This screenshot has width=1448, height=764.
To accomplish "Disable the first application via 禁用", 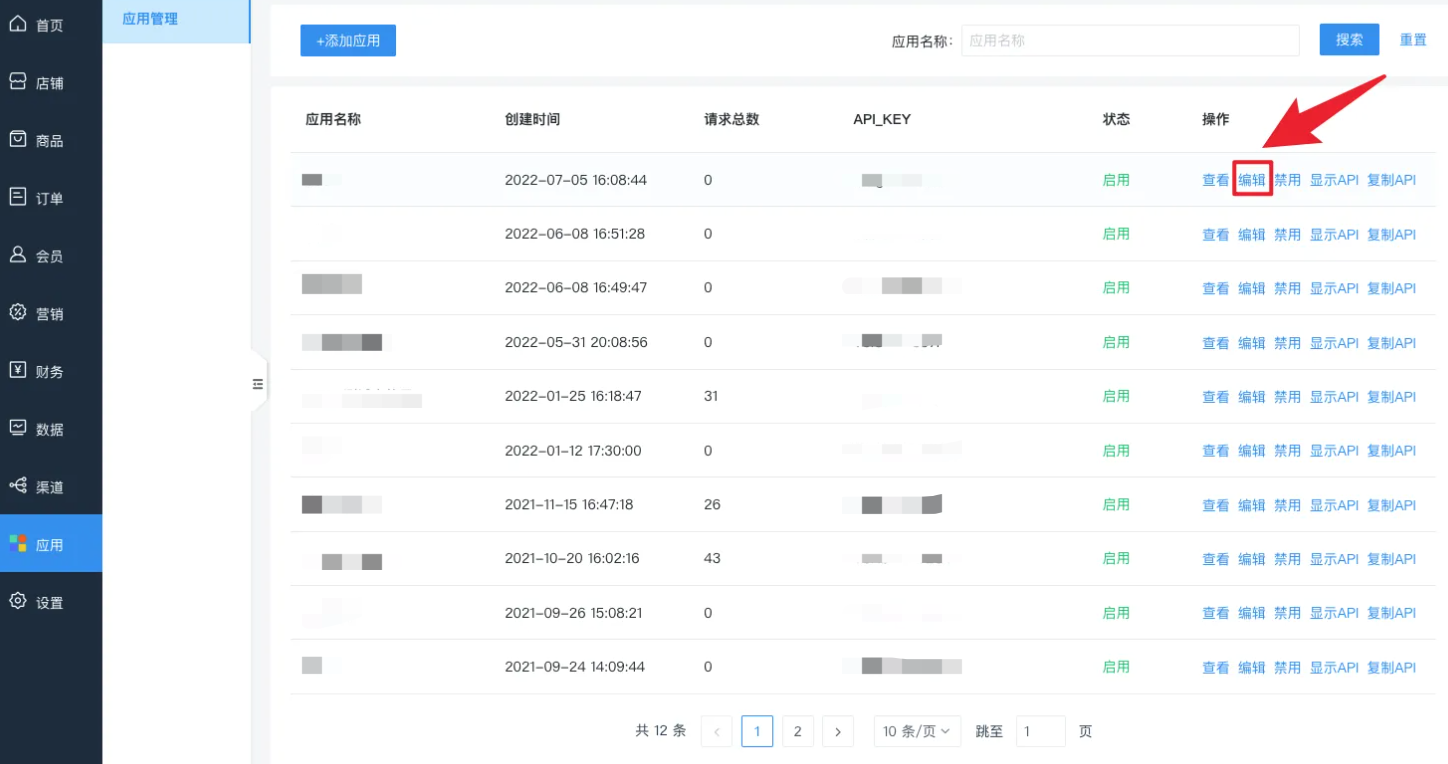I will pyautogui.click(x=1288, y=179).
